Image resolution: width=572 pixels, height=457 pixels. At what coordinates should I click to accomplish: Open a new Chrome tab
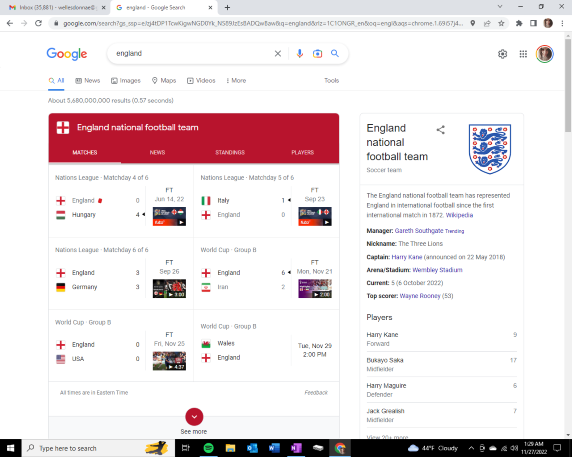(x=227, y=7)
